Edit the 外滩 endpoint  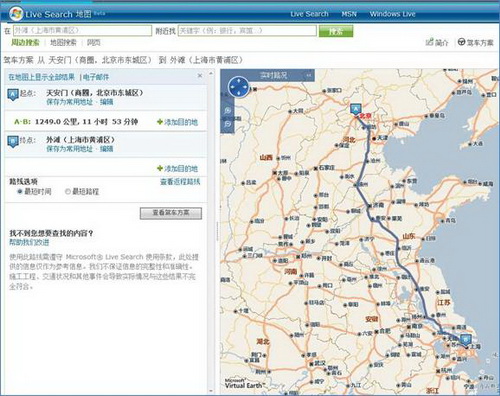tap(107, 149)
